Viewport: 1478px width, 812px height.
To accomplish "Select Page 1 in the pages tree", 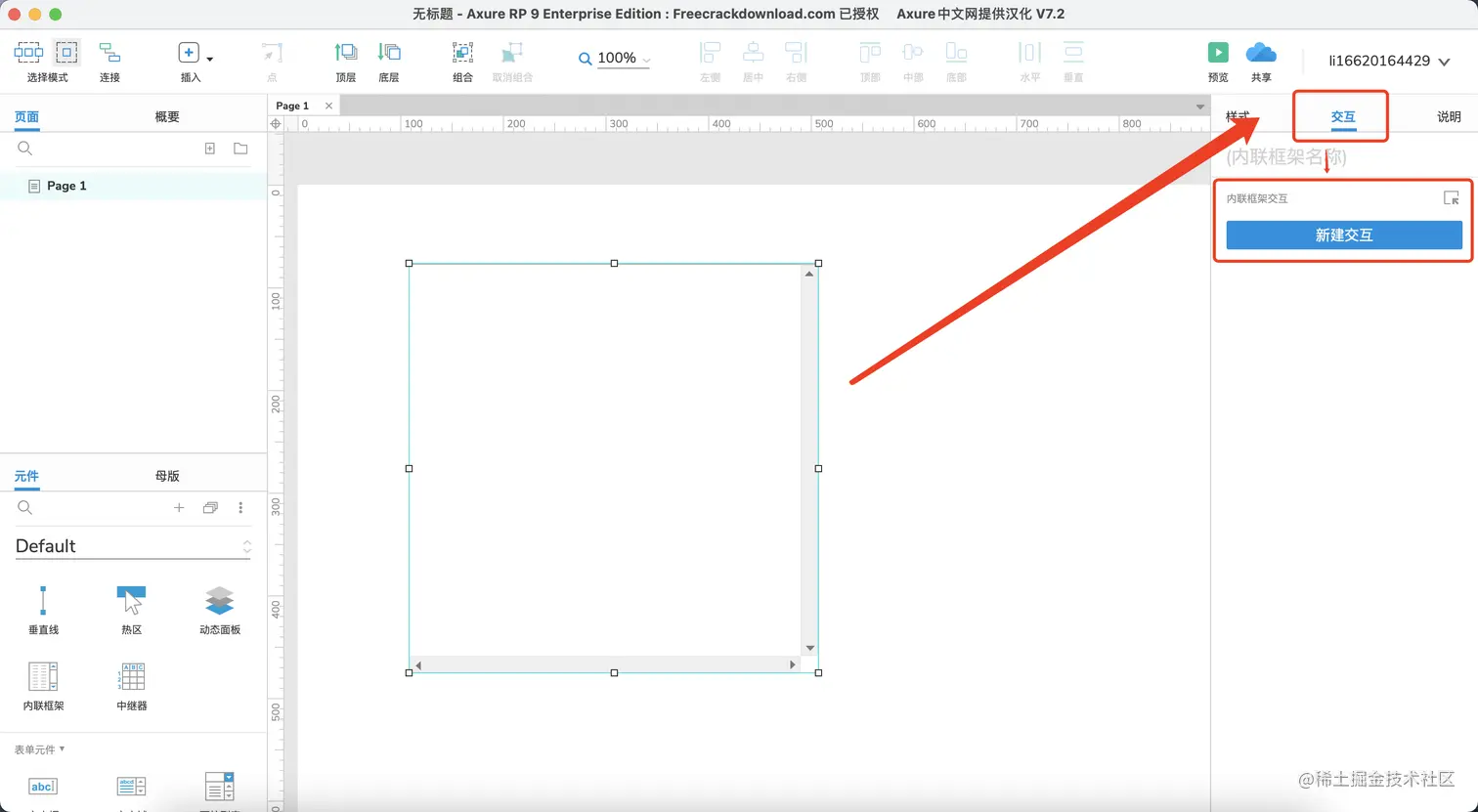I will coord(133,186).
